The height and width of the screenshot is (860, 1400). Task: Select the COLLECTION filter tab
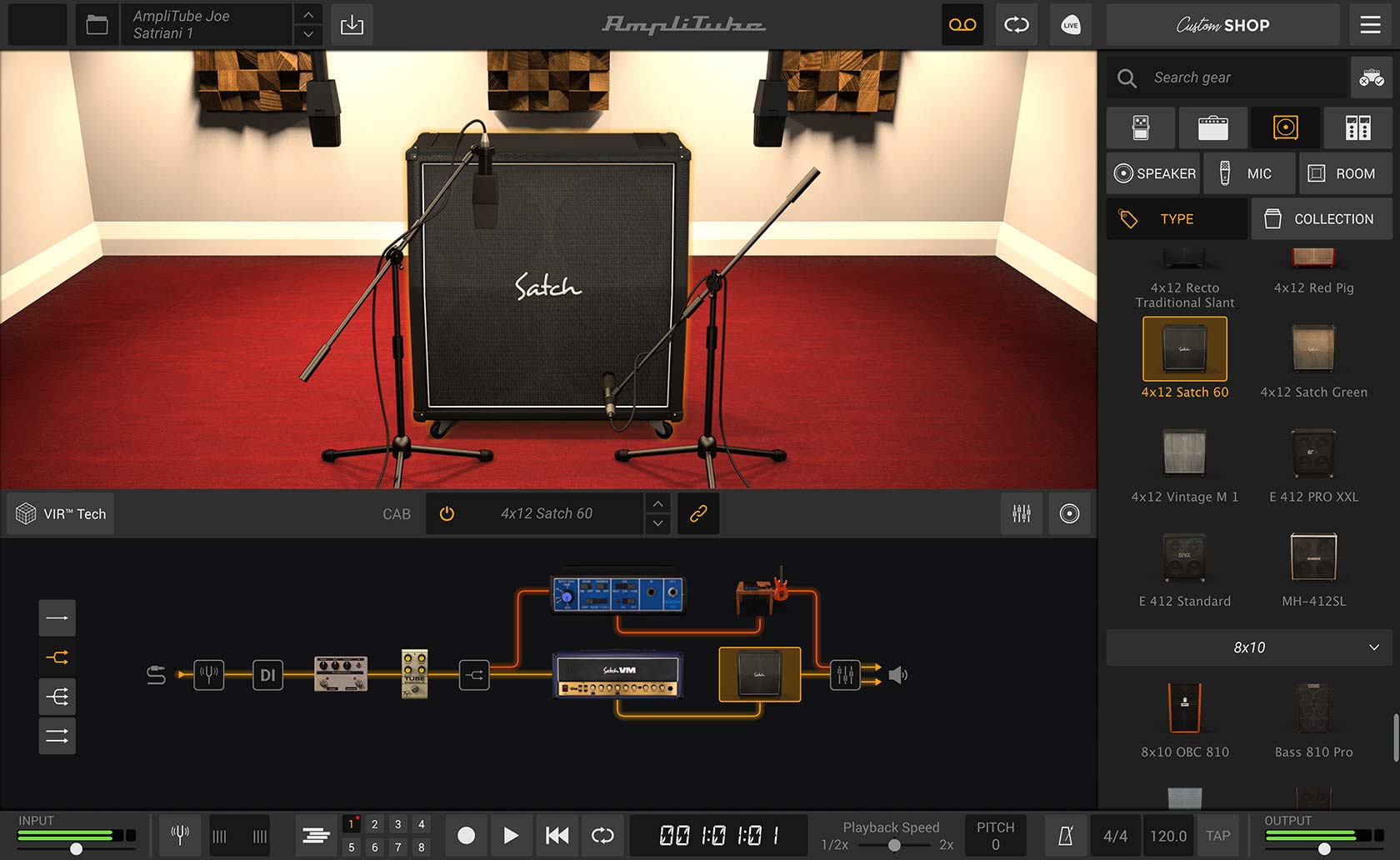pos(1322,218)
